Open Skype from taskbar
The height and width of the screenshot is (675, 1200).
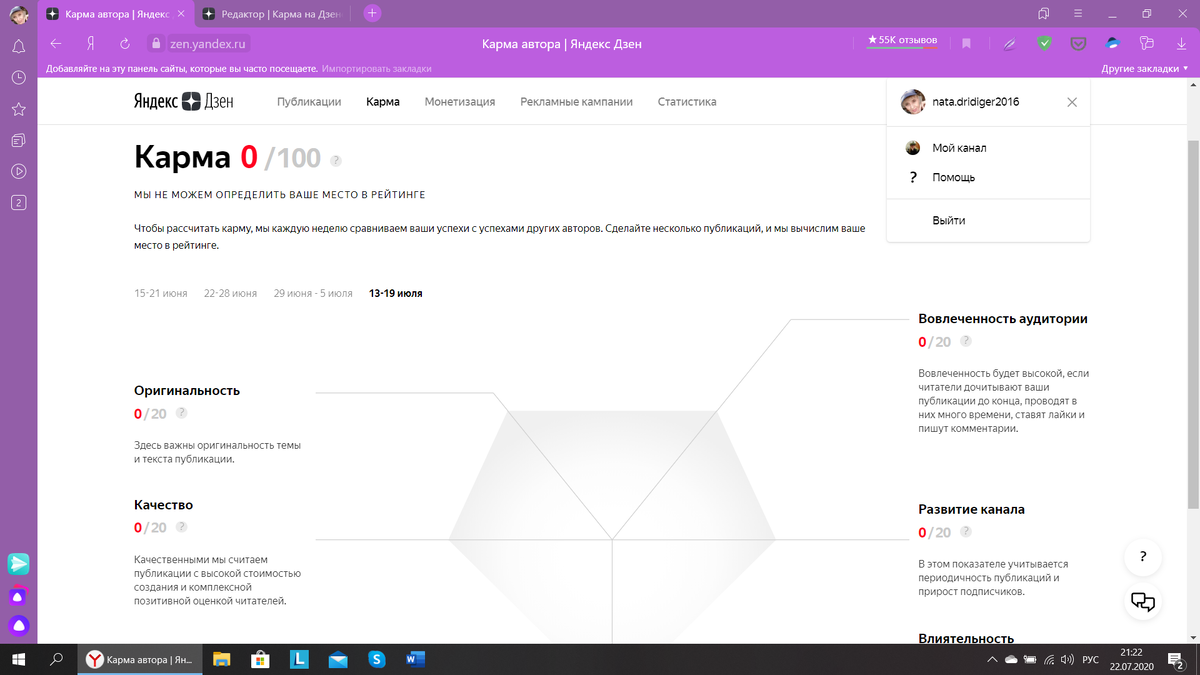pyautogui.click(x=376, y=659)
